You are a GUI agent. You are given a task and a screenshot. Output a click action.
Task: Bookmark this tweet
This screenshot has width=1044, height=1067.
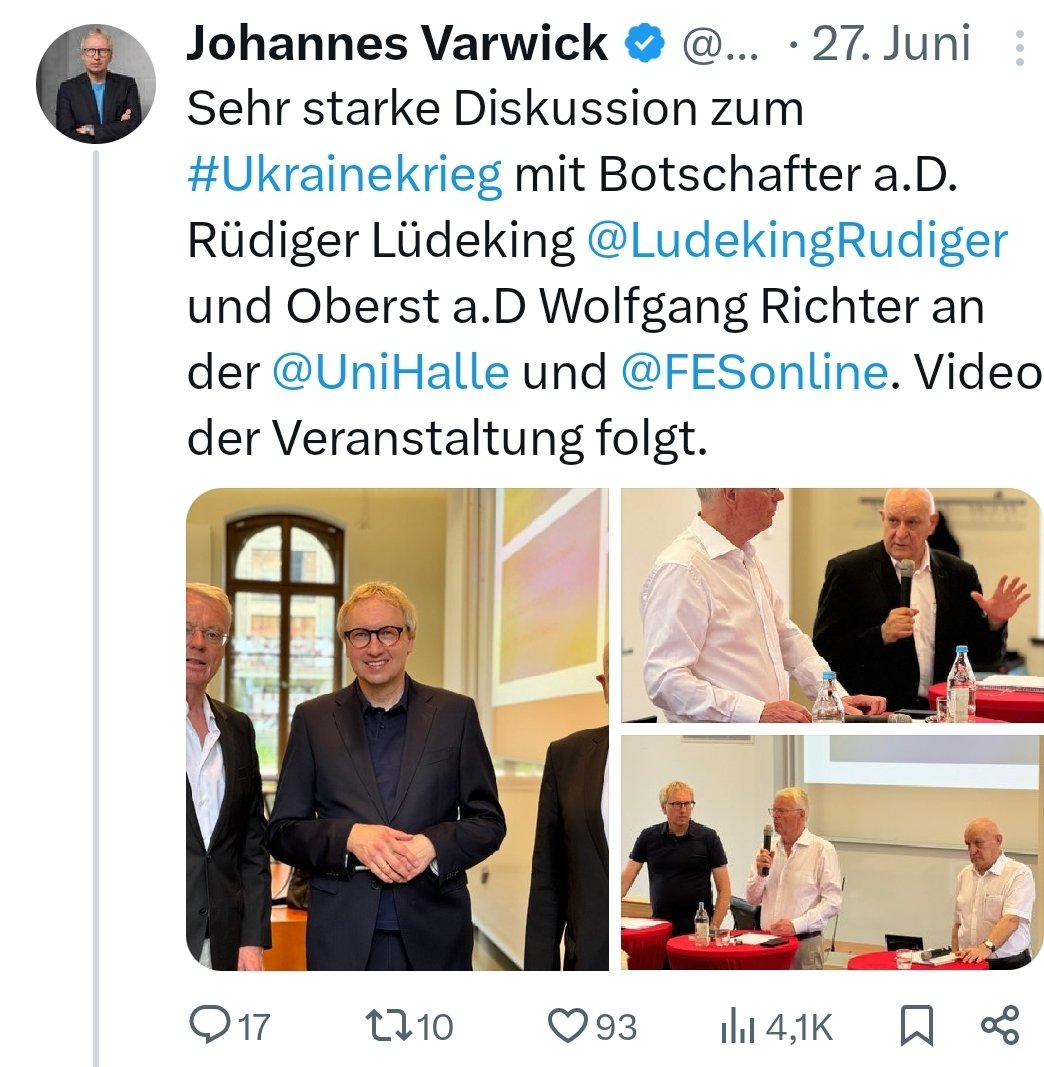(x=917, y=1025)
